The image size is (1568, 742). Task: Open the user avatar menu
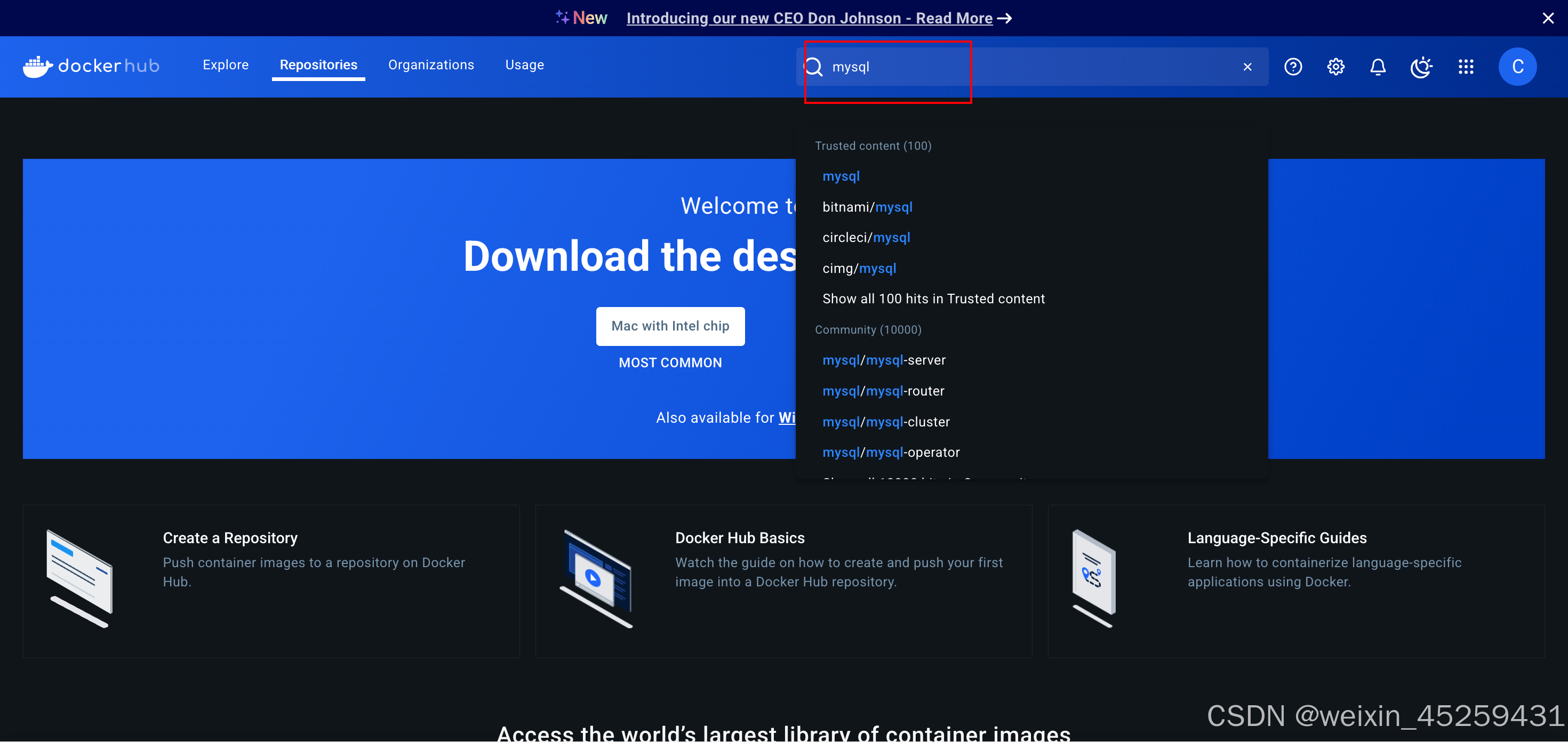tap(1517, 67)
